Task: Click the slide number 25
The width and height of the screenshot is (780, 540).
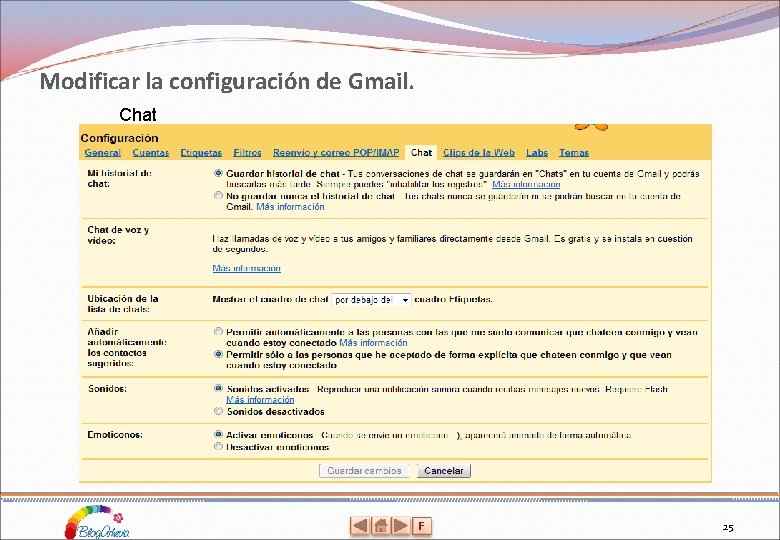Action: [x=728, y=528]
